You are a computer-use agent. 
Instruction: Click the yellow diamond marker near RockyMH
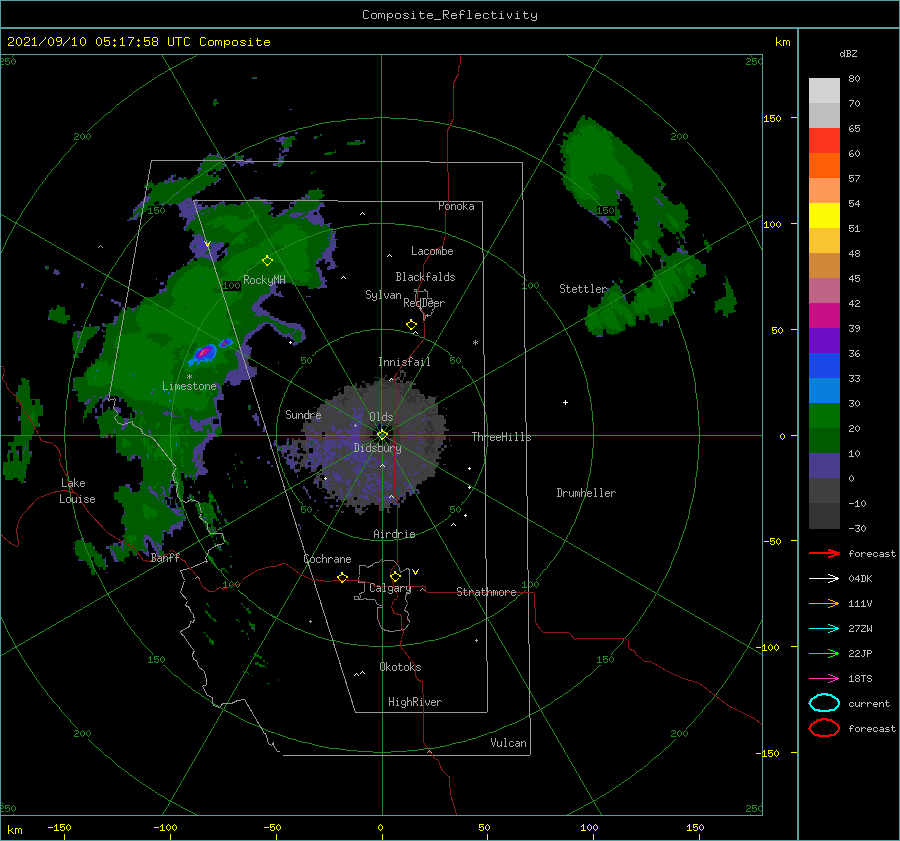(x=267, y=261)
